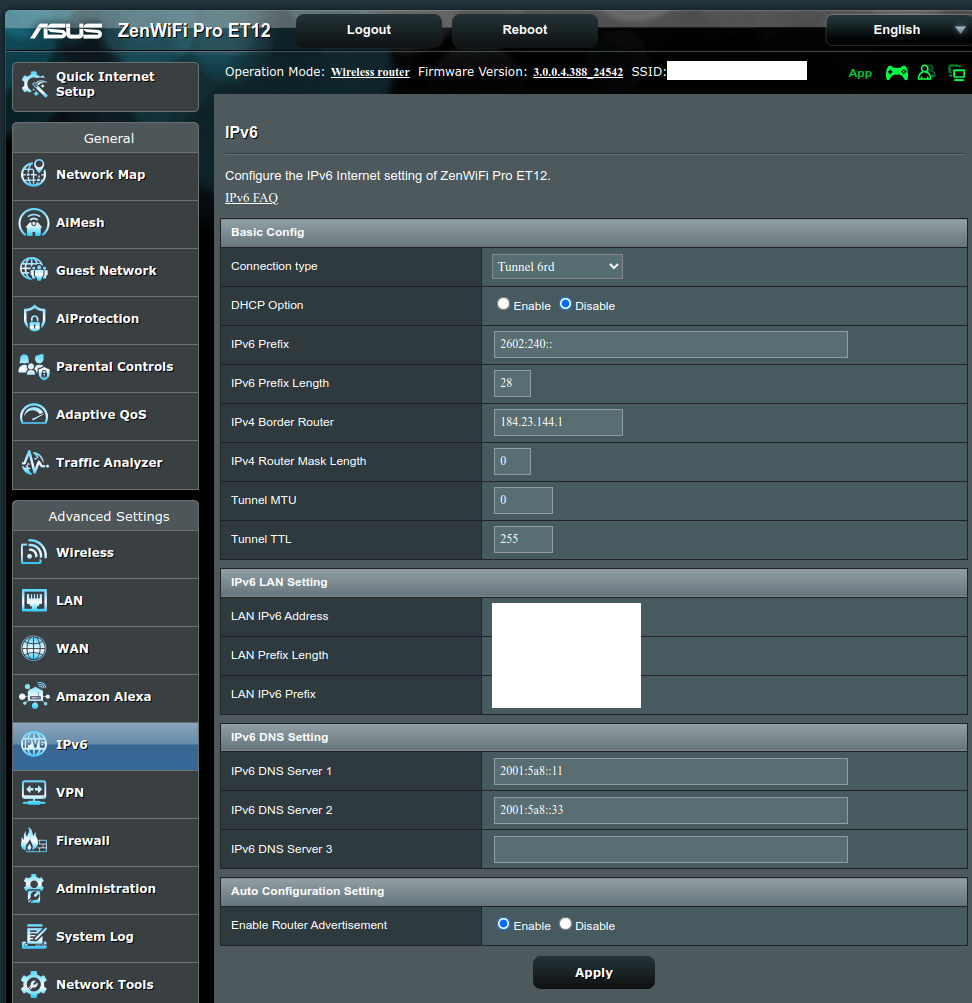Open the Administration menu entry
This screenshot has height=1003, width=972.
click(x=106, y=888)
